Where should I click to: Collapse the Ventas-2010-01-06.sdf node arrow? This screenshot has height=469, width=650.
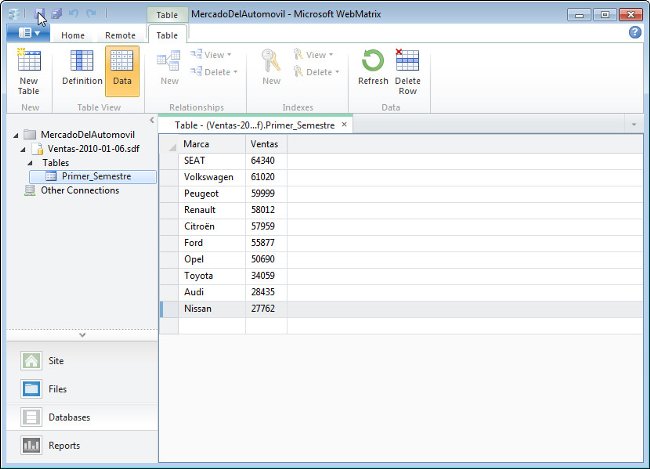pos(23,149)
